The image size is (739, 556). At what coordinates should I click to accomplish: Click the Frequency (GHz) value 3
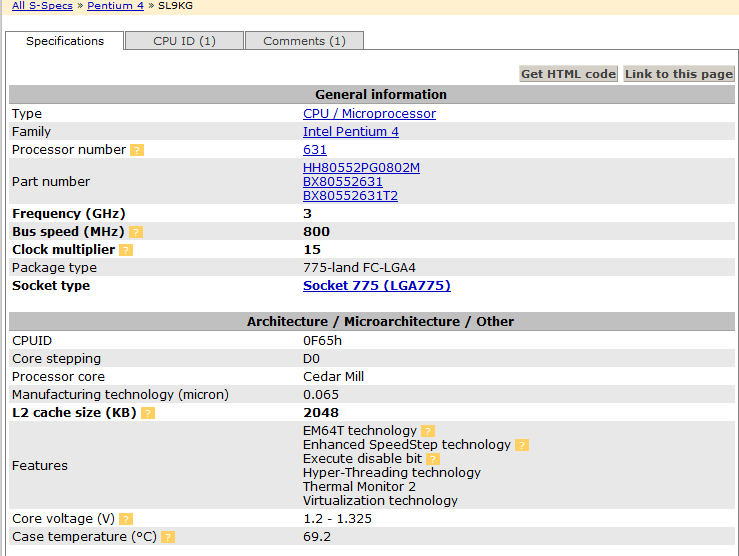tap(307, 213)
